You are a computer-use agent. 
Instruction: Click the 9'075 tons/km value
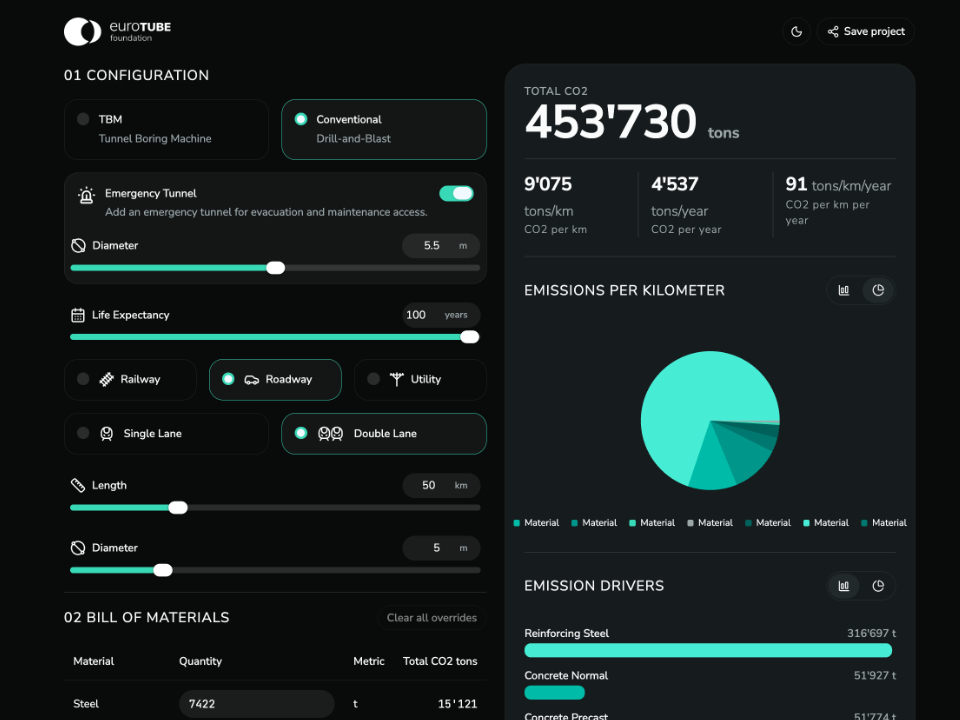pyautogui.click(x=548, y=184)
